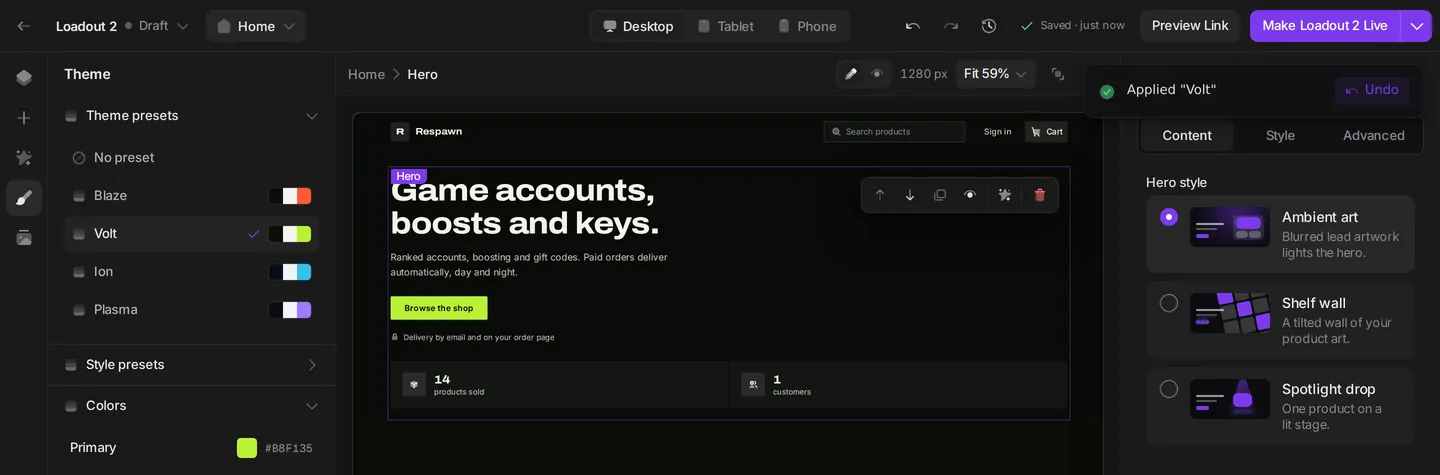The height and width of the screenshot is (475, 1440).
Task: Click Sign in link in the preview
Action: click(x=997, y=132)
